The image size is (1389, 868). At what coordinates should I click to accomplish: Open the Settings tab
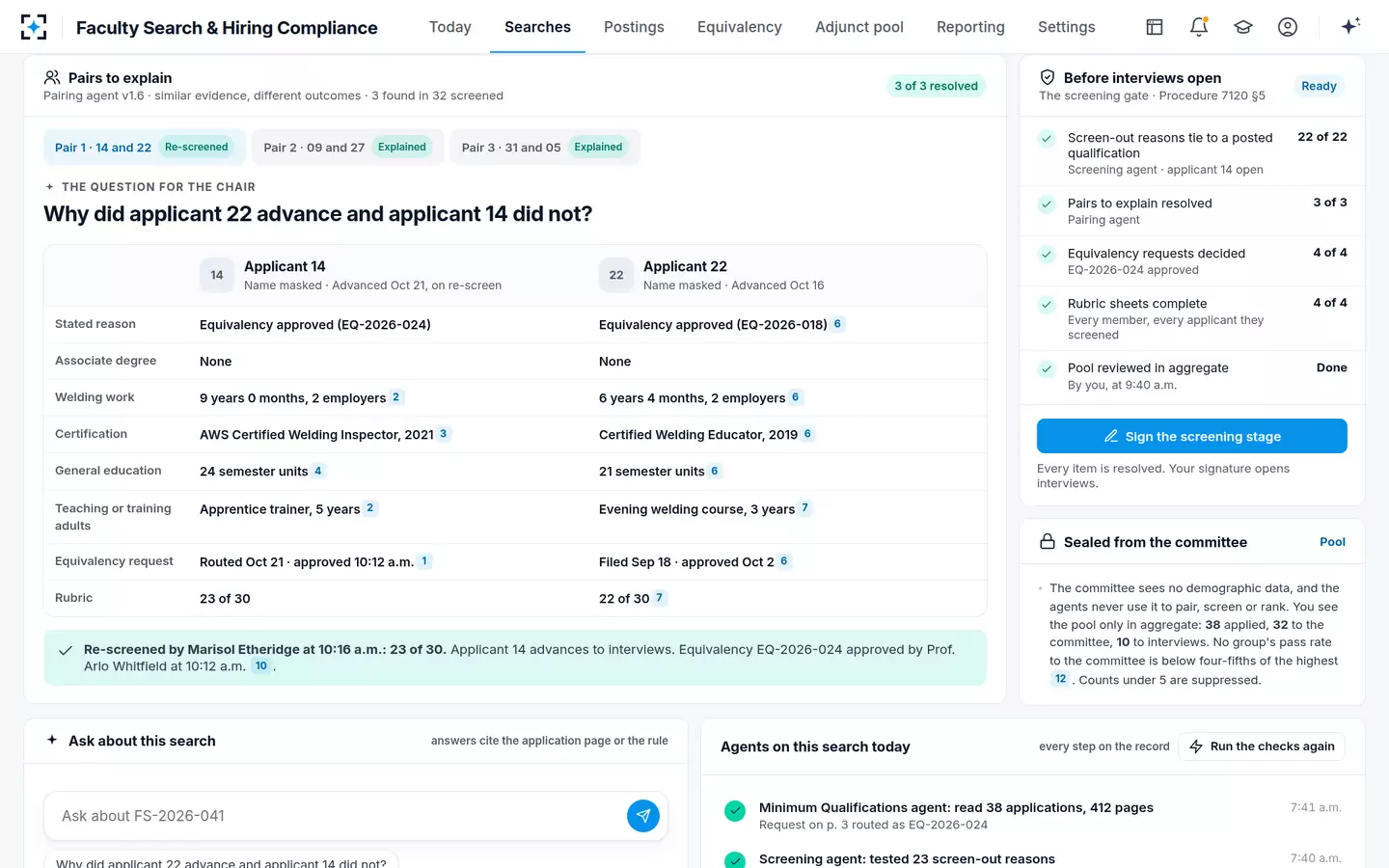1067,27
